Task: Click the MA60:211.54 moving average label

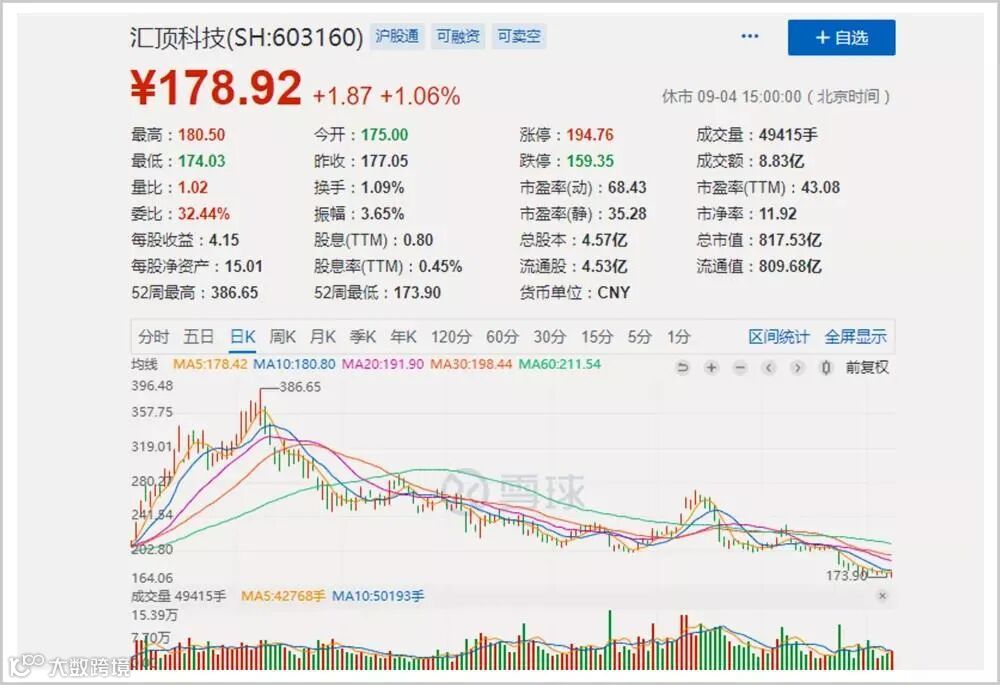Action: coord(559,364)
